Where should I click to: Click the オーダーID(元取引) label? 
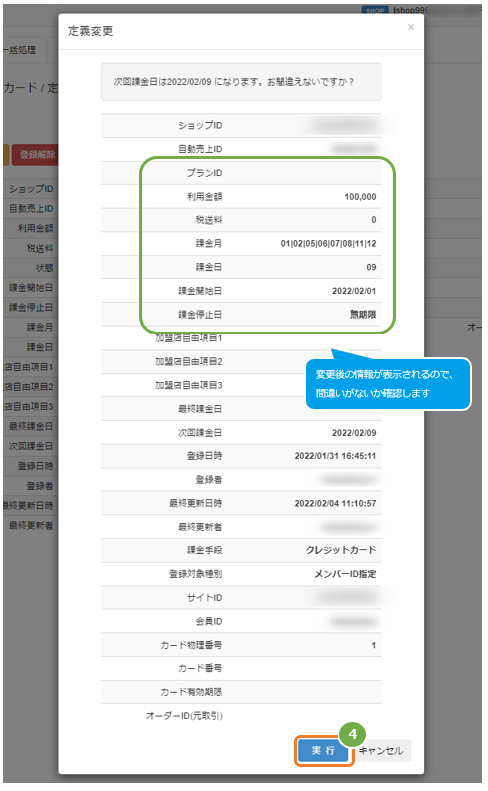184,716
